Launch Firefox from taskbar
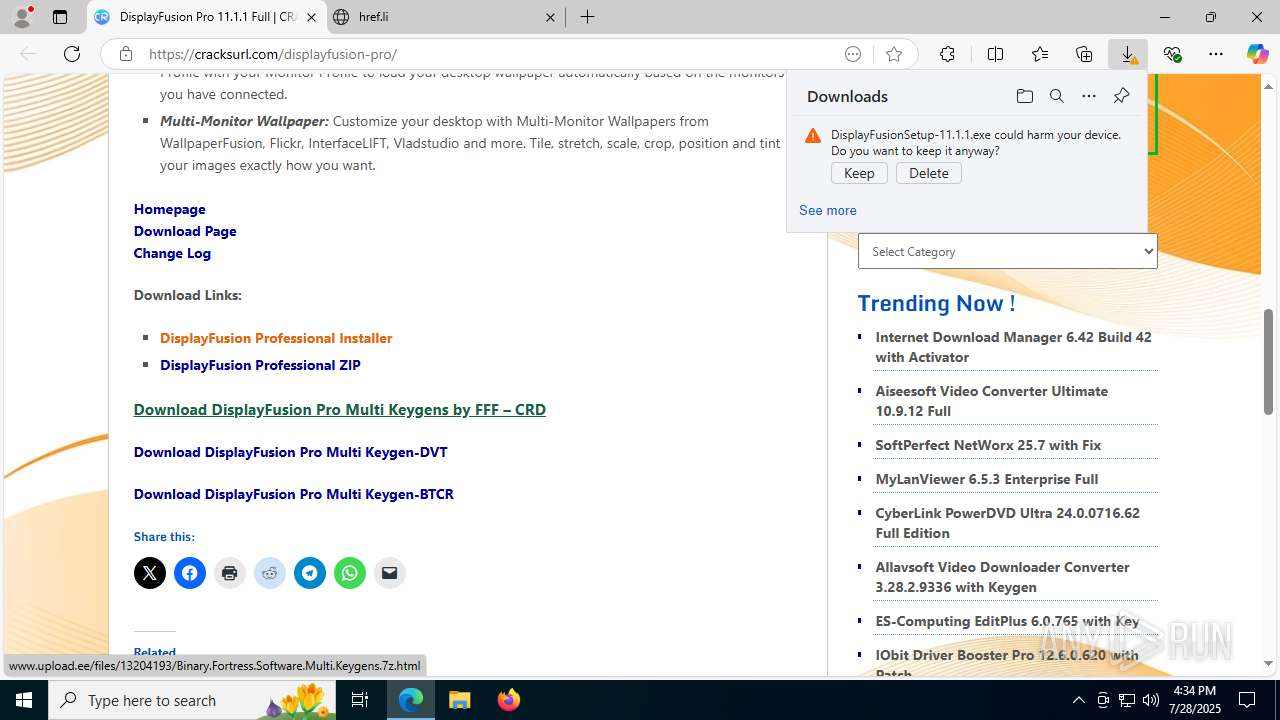The width and height of the screenshot is (1280, 720). point(509,700)
